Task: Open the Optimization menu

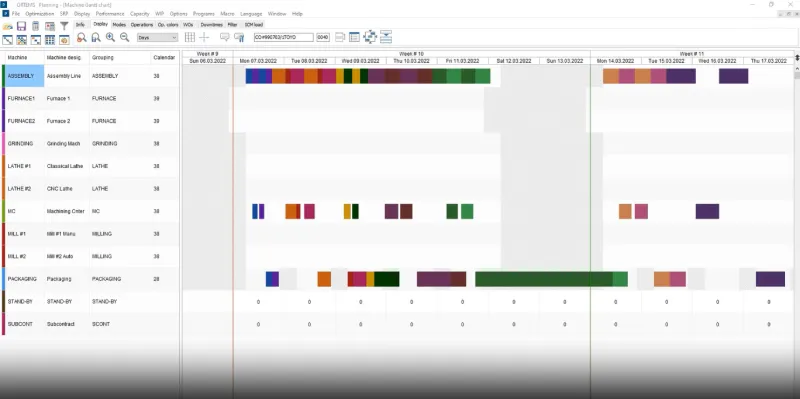Action: click(x=39, y=14)
